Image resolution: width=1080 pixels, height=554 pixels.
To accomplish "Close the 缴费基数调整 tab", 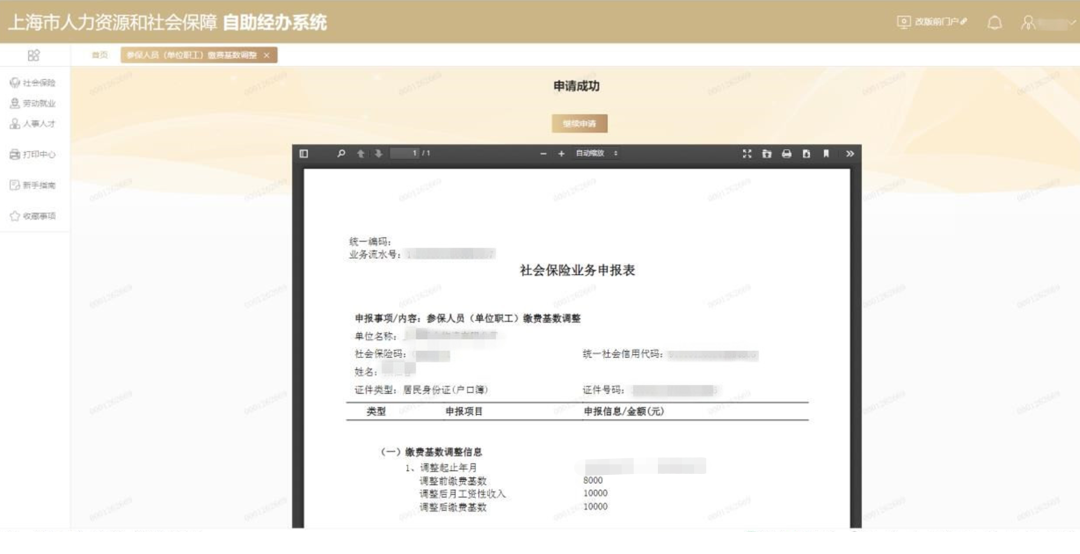I will tap(266, 55).
